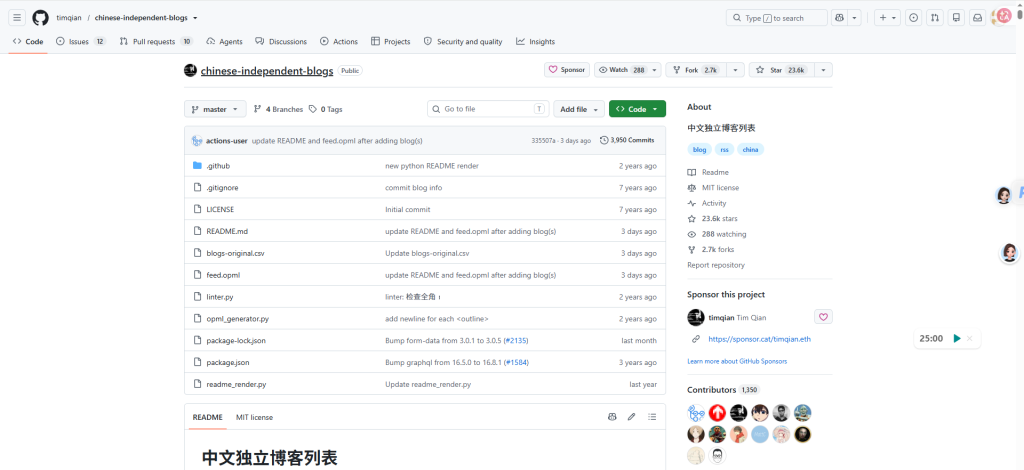The image size is (1024, 470).
Task: Expand the master branch dropdown
Action: [215, 109]
